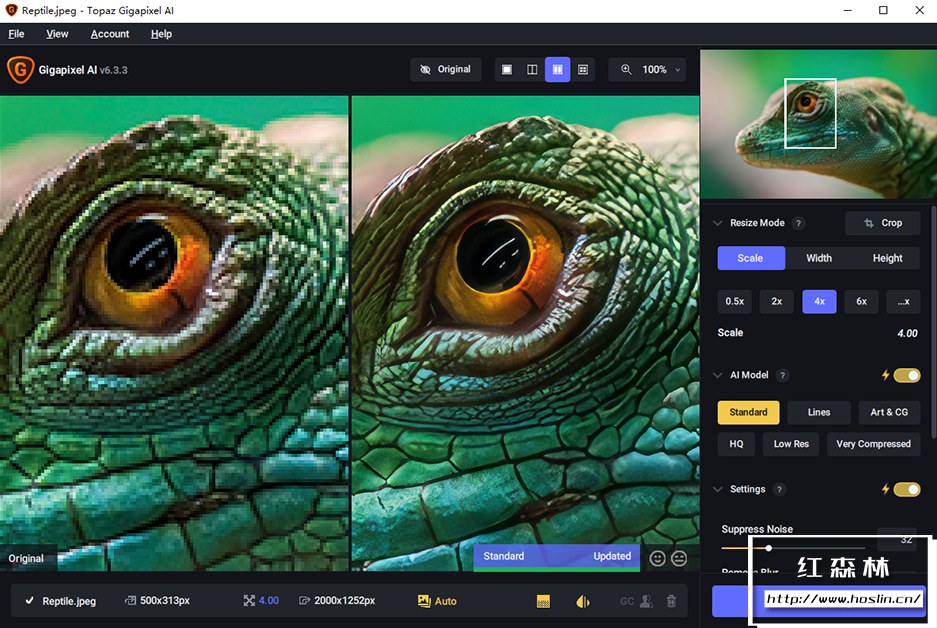Click the yellow blur removal icon in file row

[583, 601]
